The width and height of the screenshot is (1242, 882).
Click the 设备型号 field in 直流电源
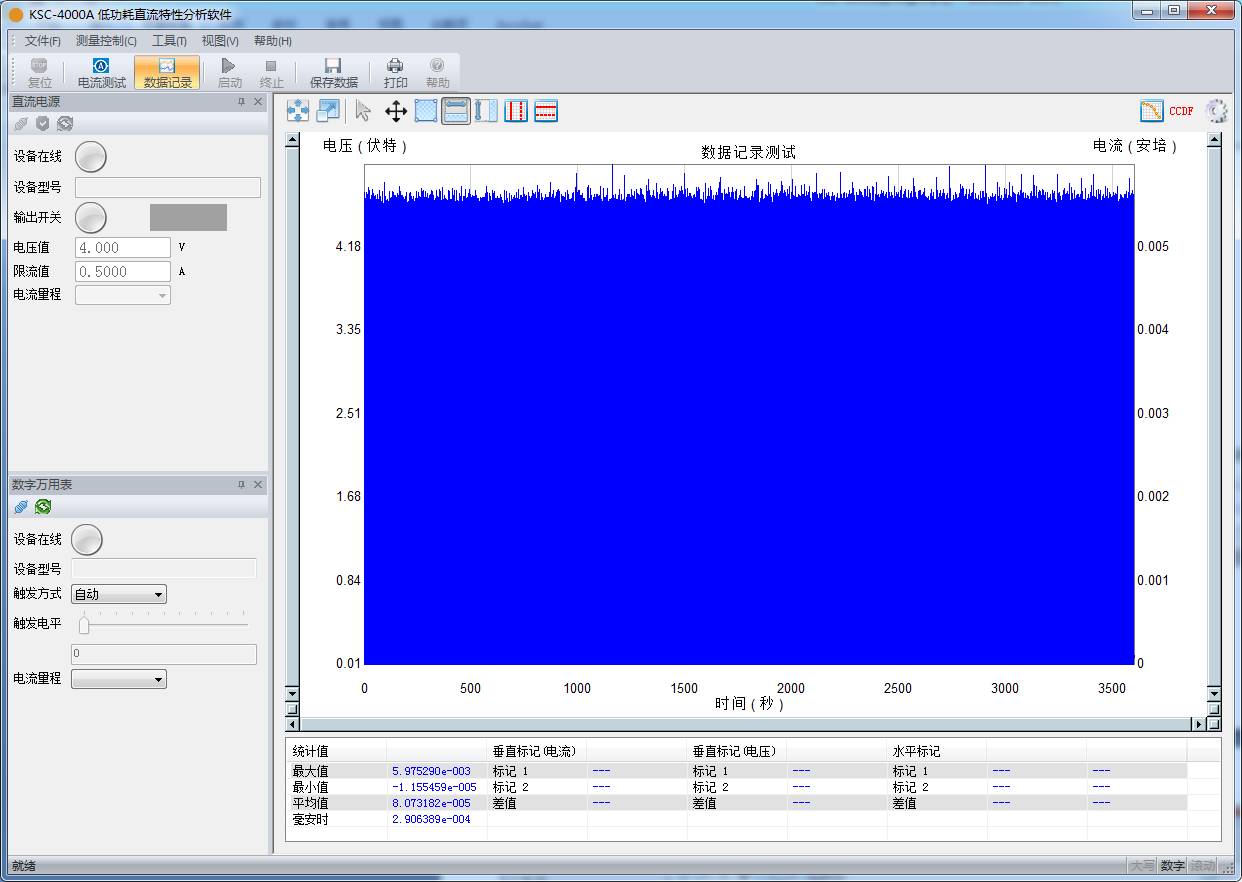[168, 188]
